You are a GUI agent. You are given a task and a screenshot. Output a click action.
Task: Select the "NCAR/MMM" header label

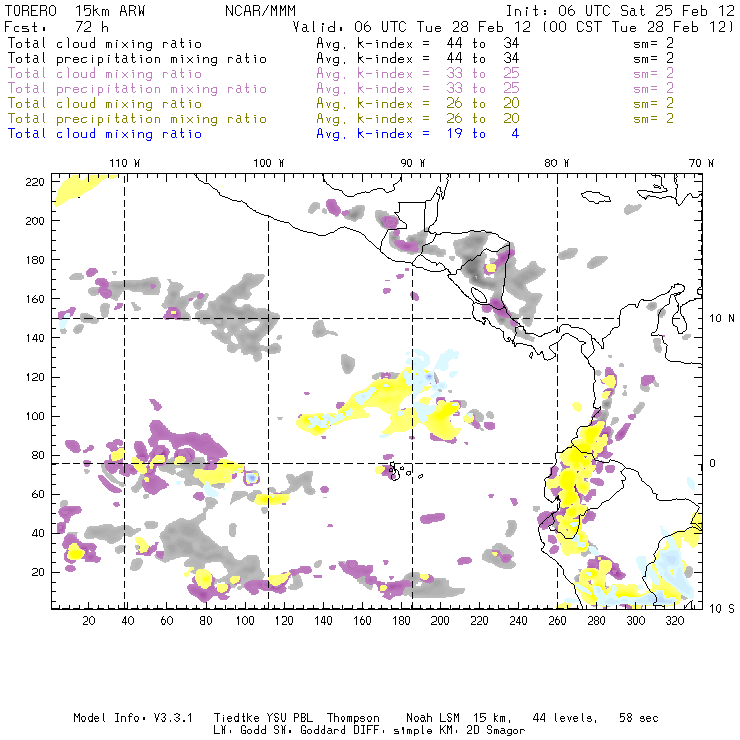point(260,11)
